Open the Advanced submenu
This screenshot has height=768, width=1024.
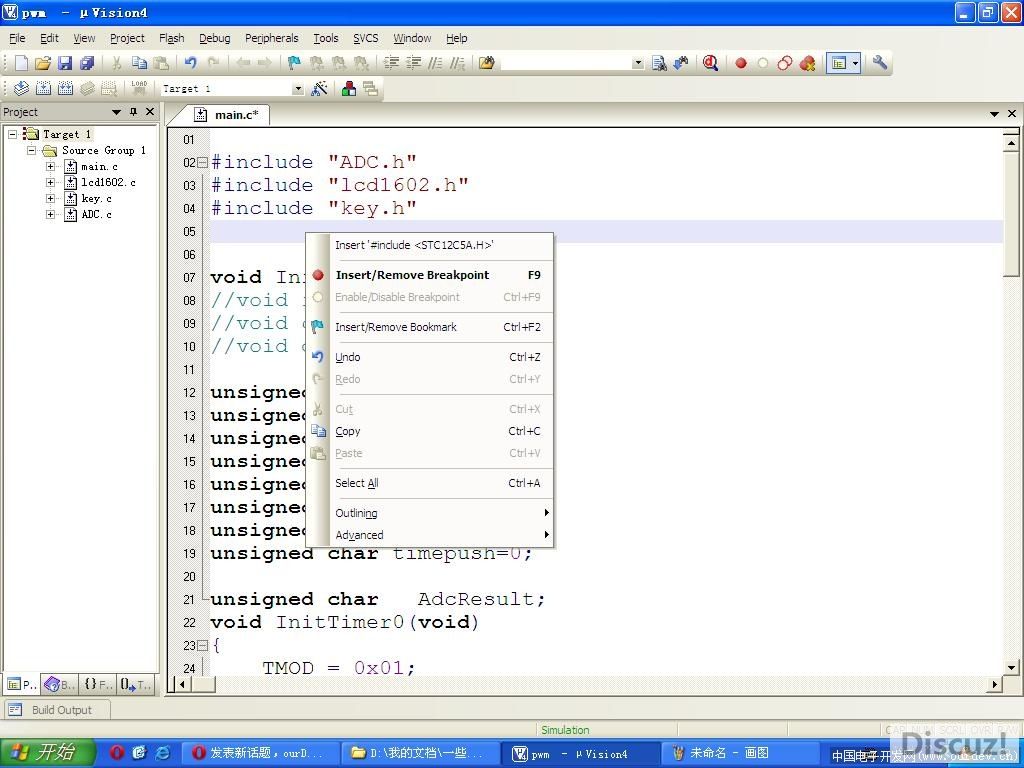pos(430,535)
